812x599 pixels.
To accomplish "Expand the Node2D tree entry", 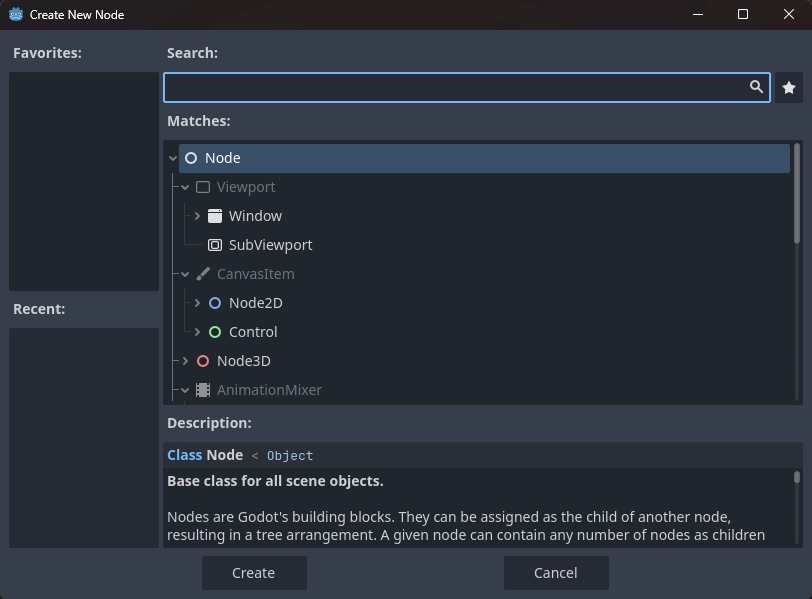I will [197, 302].
